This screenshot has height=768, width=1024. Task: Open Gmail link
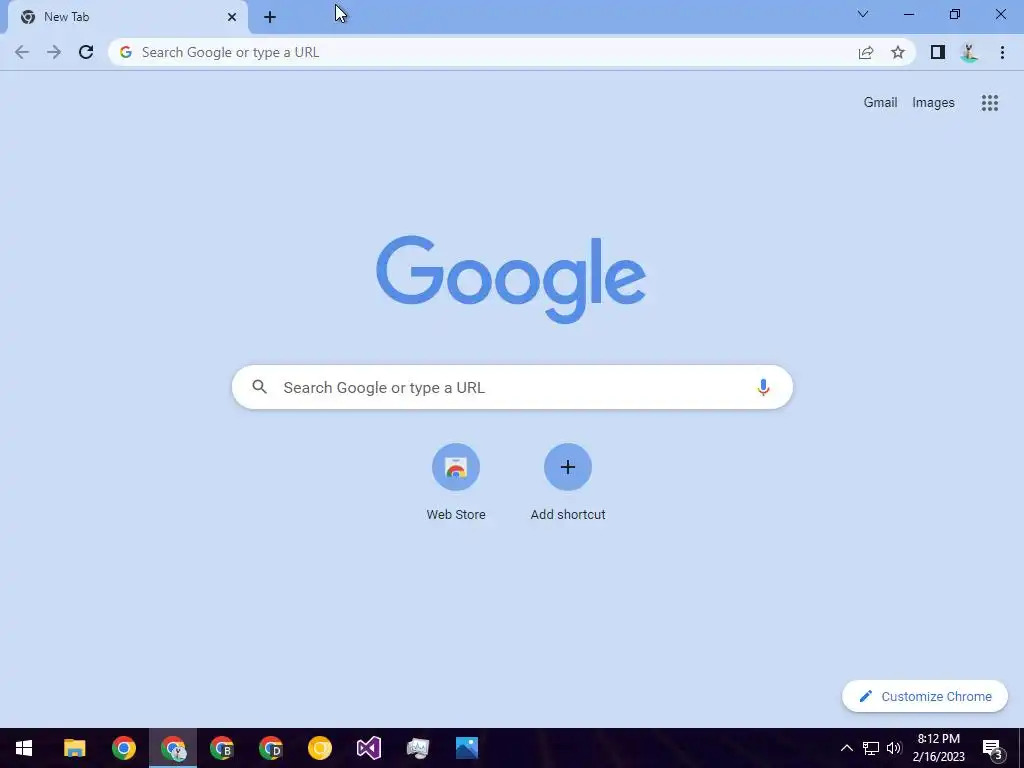point(880,103)
